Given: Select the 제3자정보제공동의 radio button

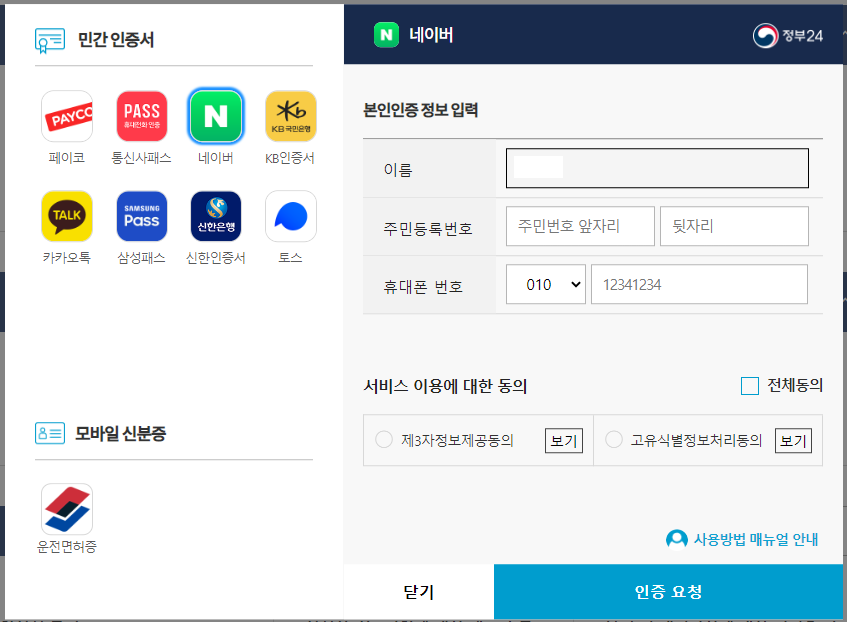Looking at the screenshot, I should pyautogui.click(x=384, y=439).
